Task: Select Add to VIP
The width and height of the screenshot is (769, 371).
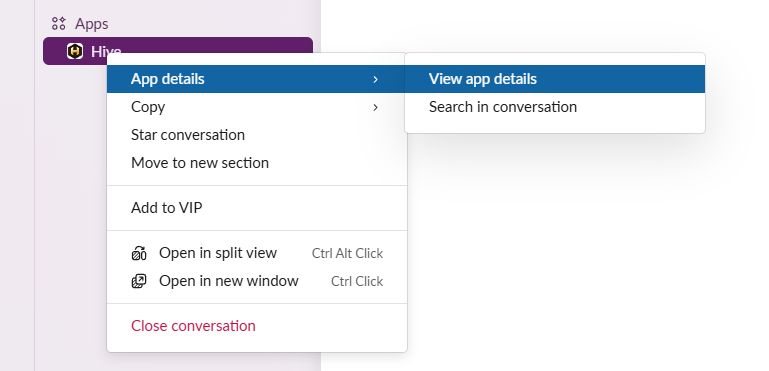Action: tap(257, 208)
